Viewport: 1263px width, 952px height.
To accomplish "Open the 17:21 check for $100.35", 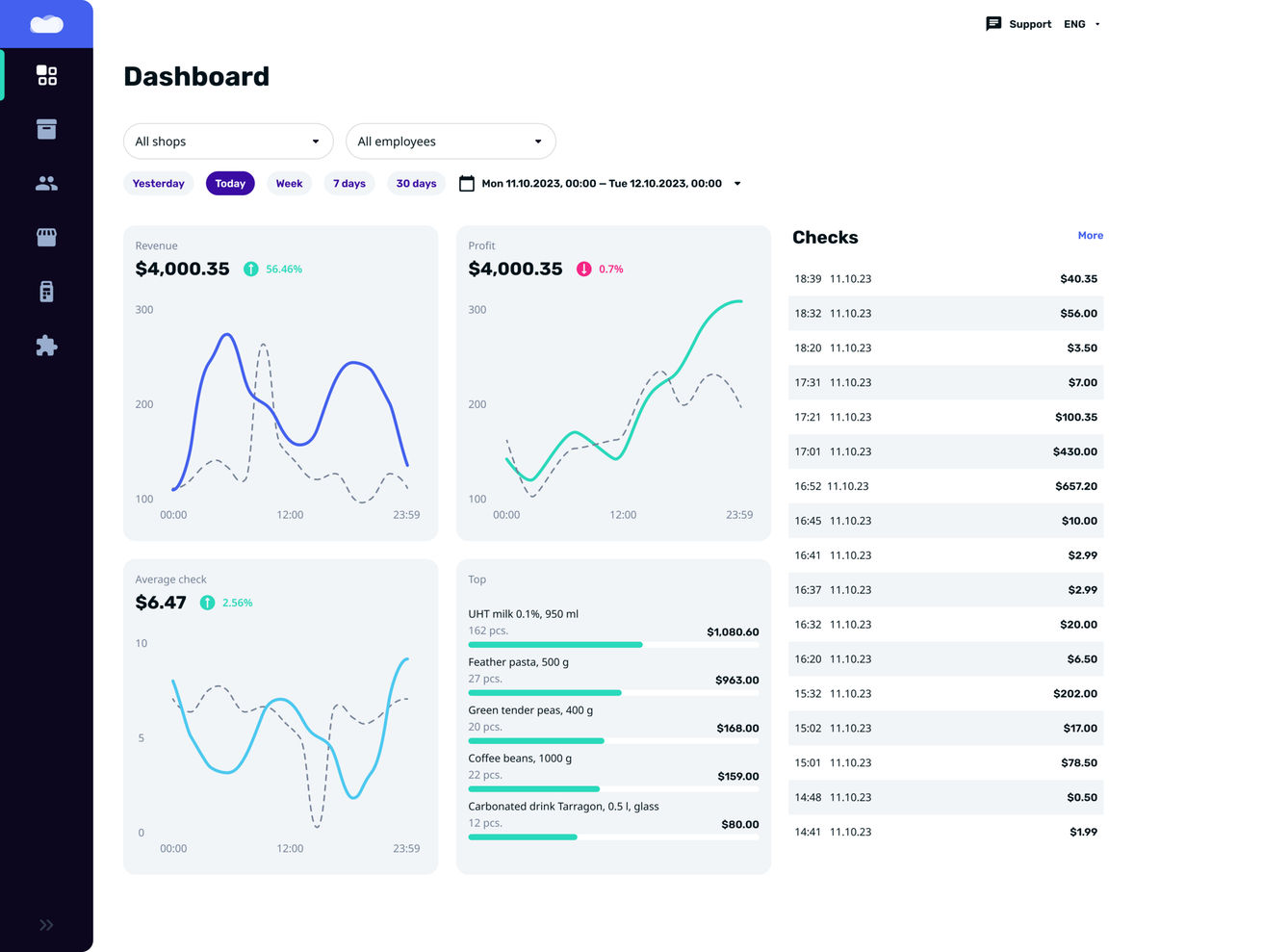I will pyautogui.click(x=946, y=417).
